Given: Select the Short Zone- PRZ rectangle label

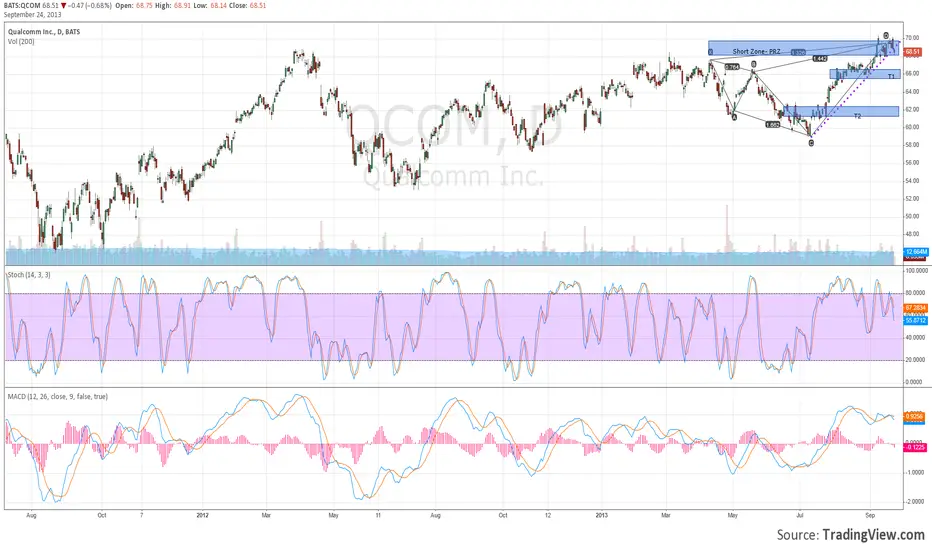Looking at the screenshot, I should 756,52.
